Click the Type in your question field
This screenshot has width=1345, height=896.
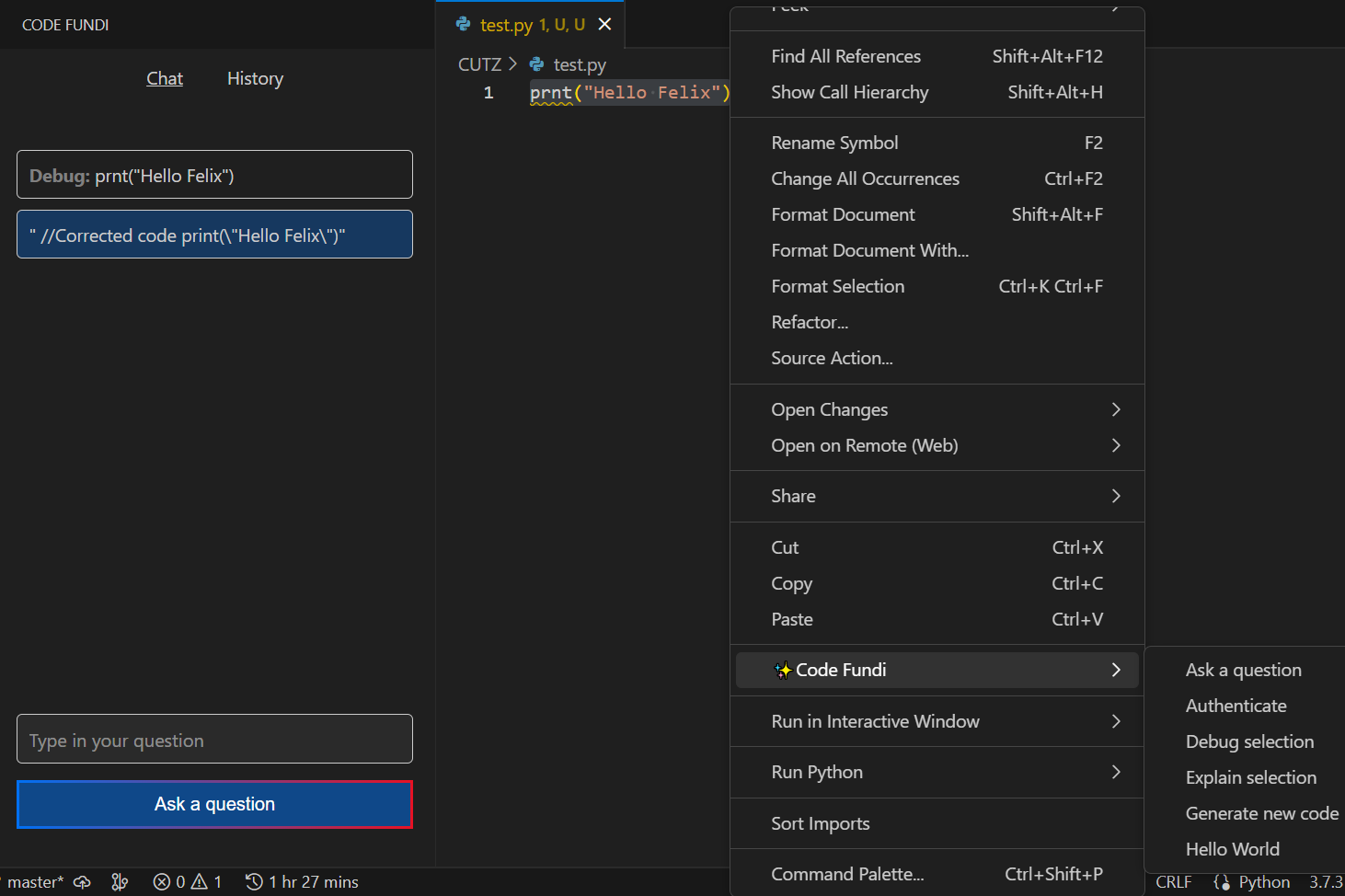[x=214, y=740]
